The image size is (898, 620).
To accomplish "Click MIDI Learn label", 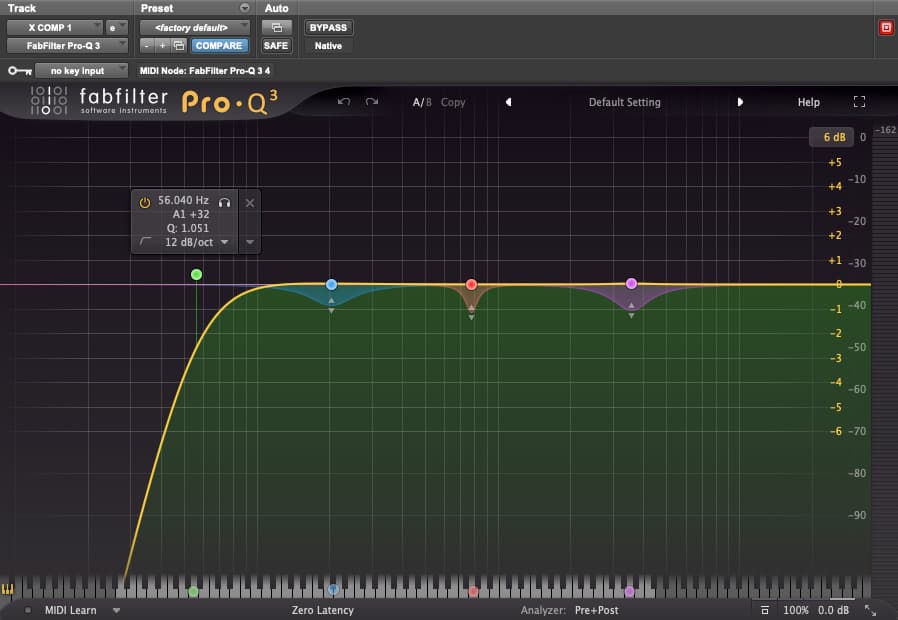I will click(x=70, y=610).
